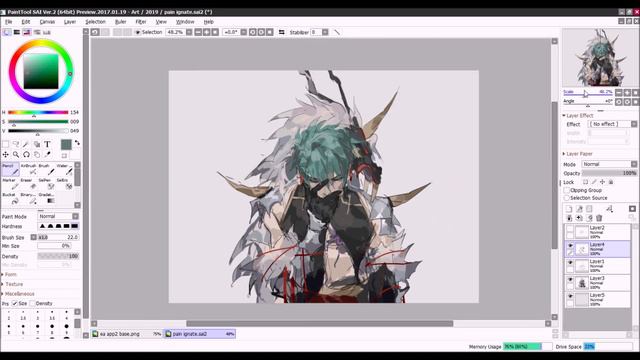Open the layer Mode dropdown

[x=609, y=164]
